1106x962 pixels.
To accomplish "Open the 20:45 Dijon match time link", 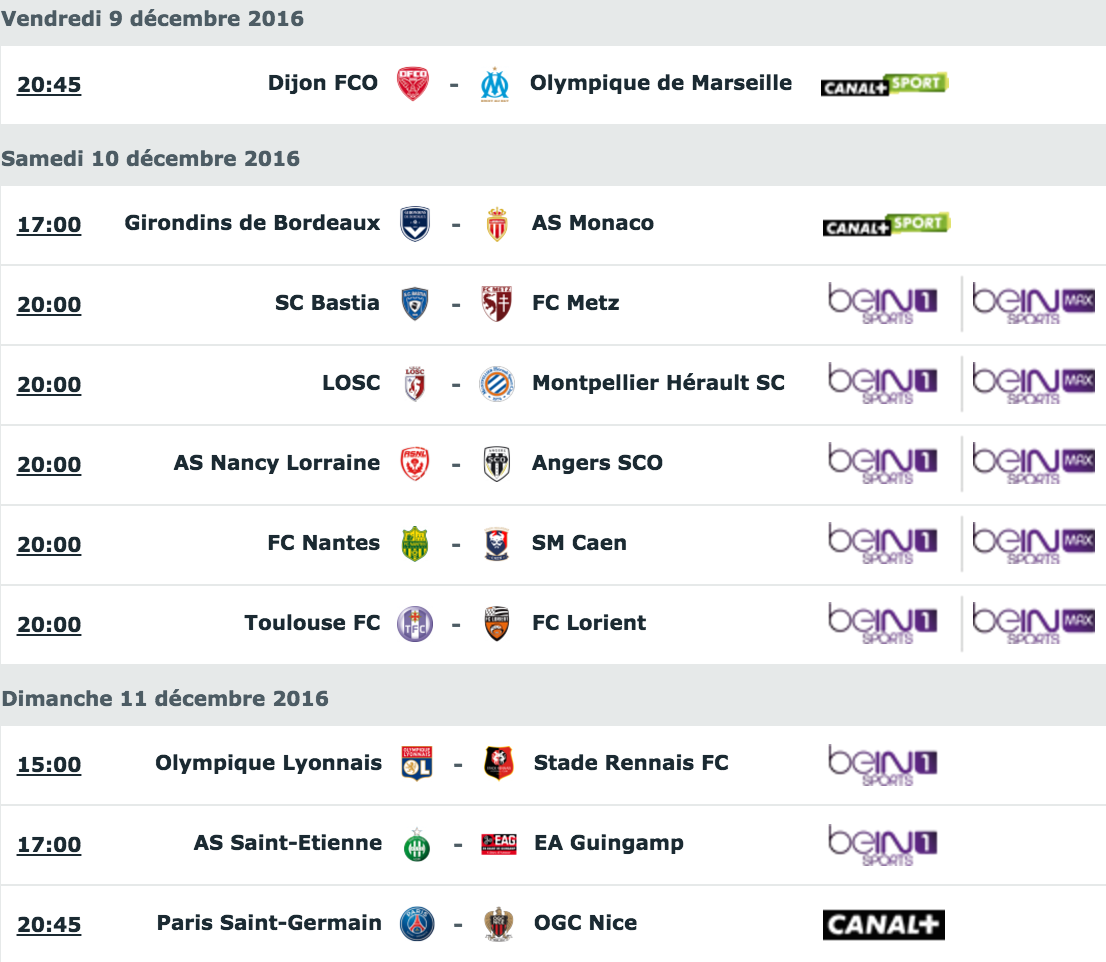I will tap(49, 85).
